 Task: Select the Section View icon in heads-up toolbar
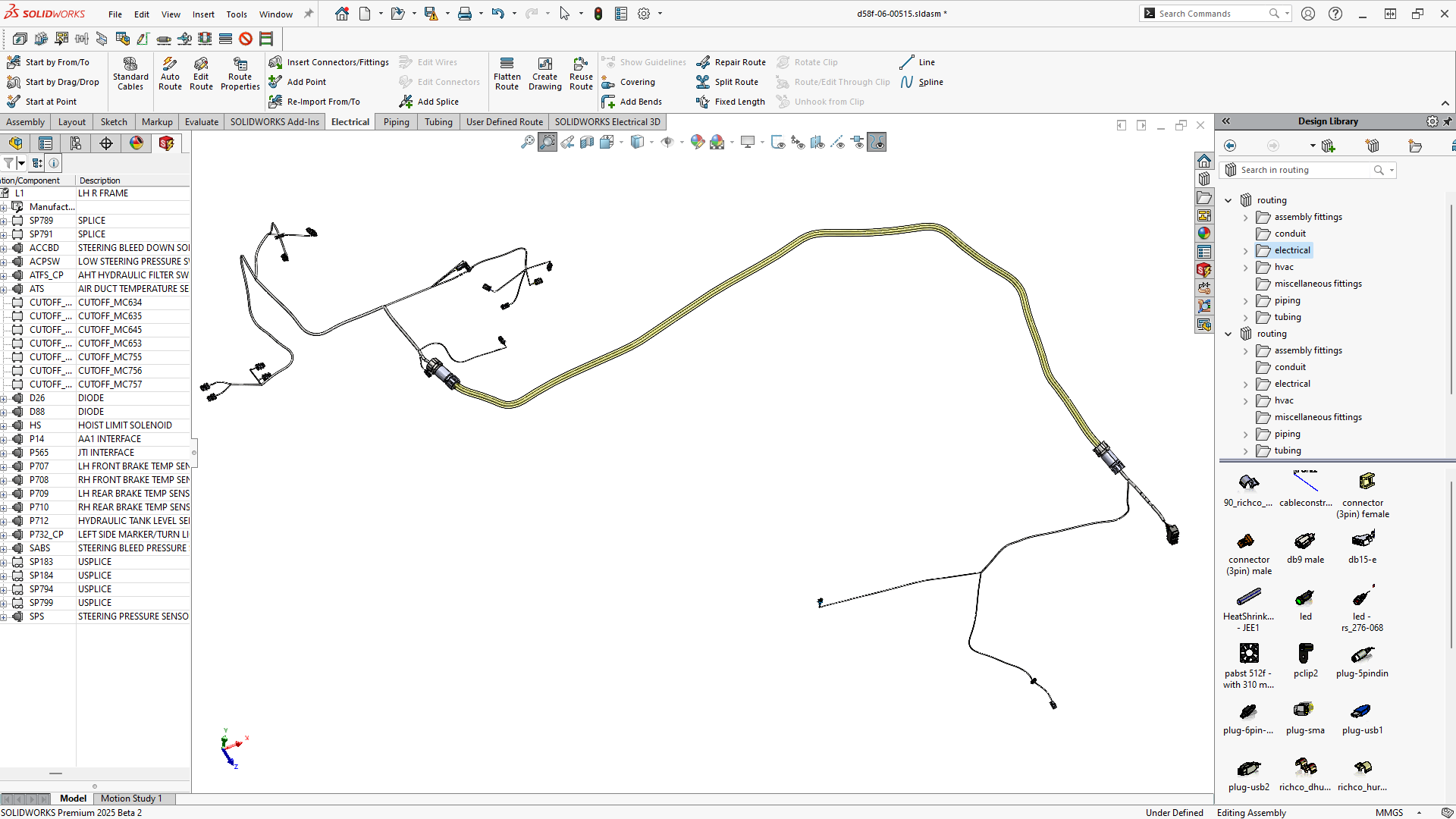586,142
